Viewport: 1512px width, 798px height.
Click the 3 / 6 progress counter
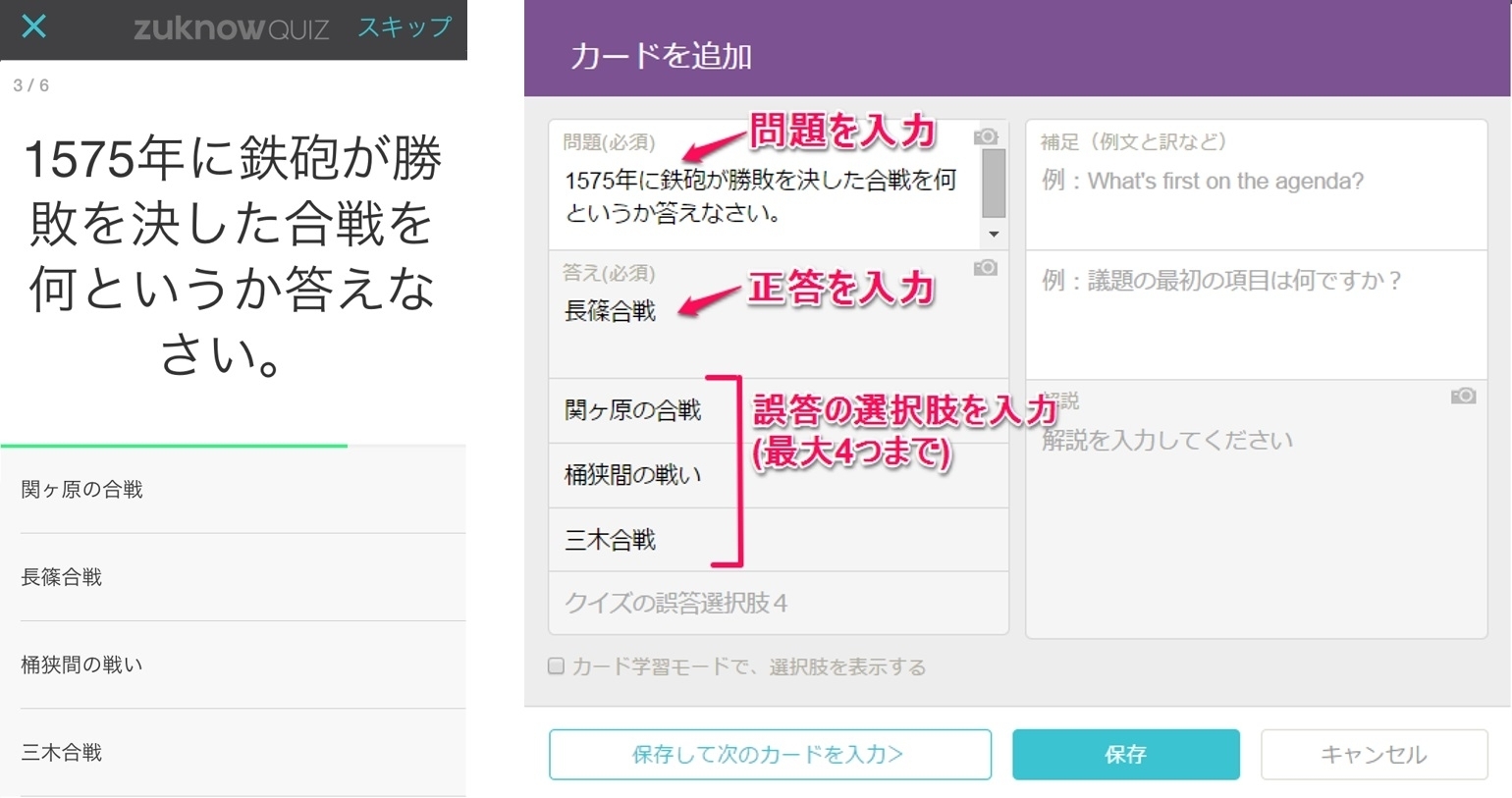tap(30, 85)
